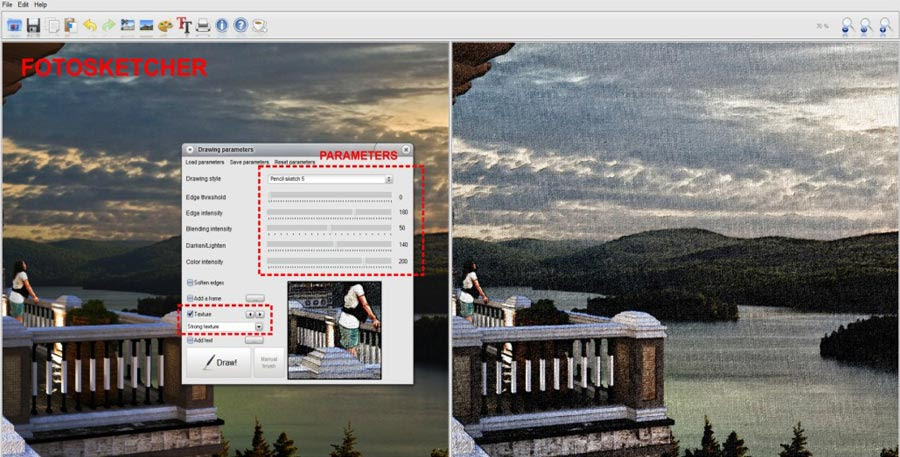Click the red and black text icon
Screen dimensions: 900x457
click(x=184, y=25)
